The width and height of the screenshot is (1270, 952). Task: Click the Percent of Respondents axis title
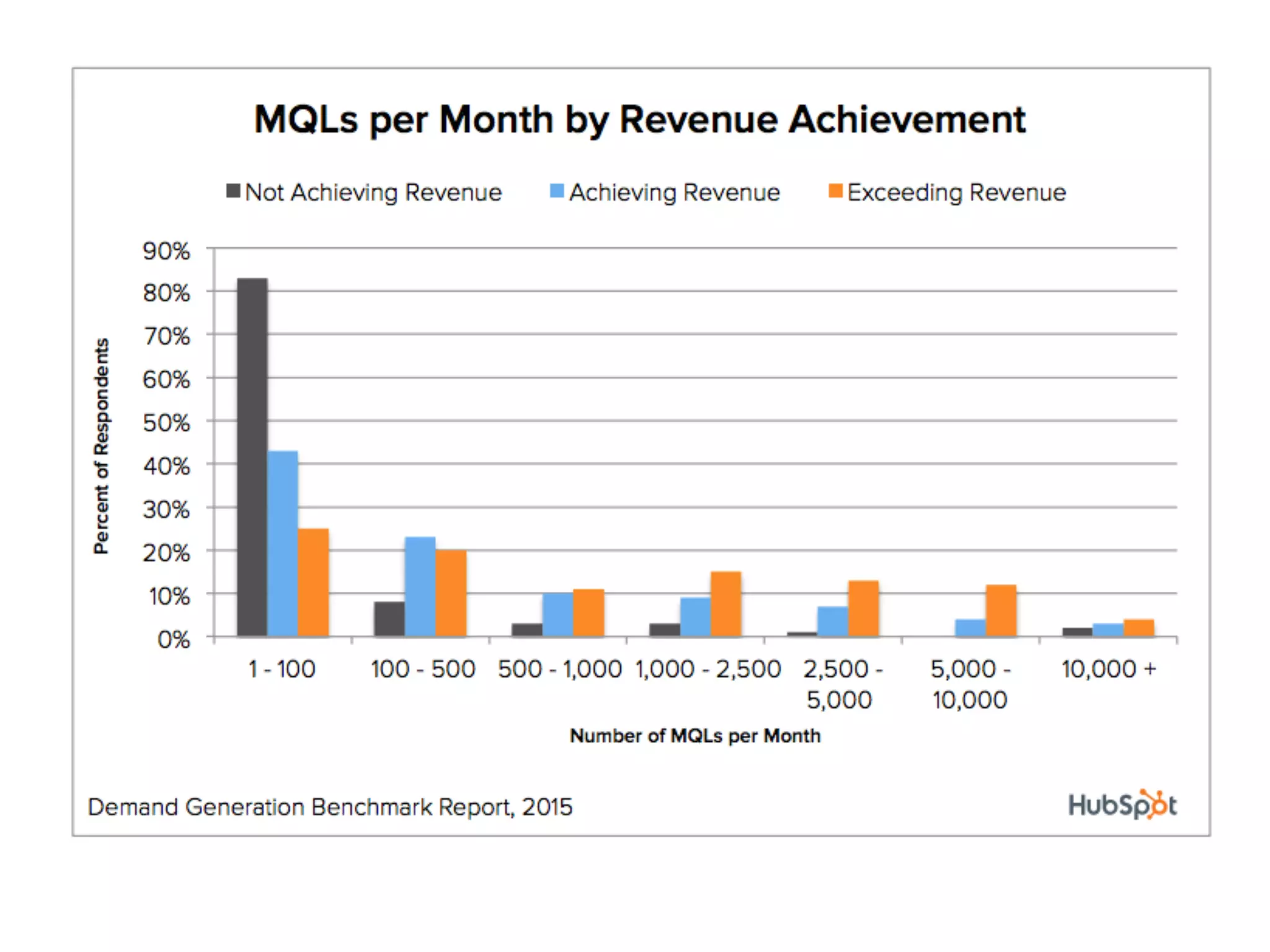102,446
